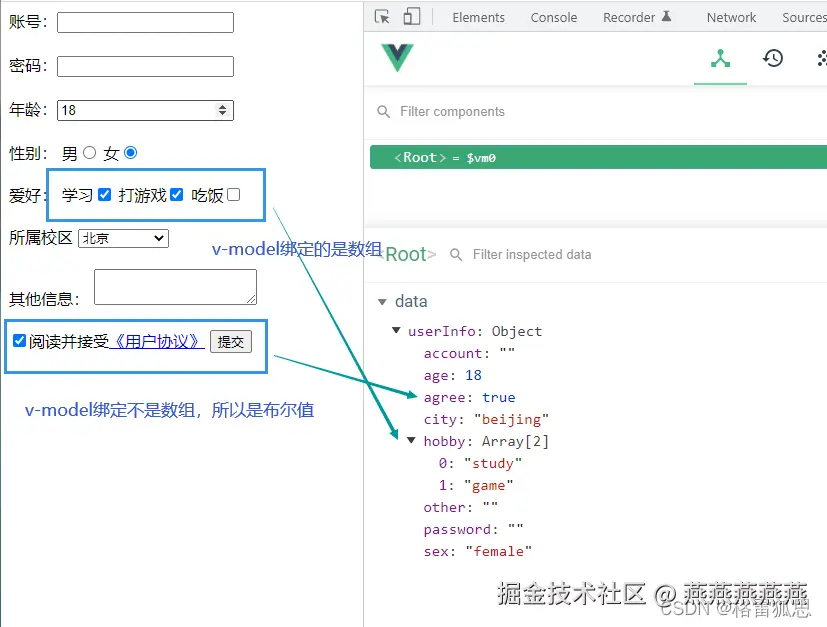The image size is (827, 627).
Task: Click the Root heading in inspector pane
Action: click(x=406, y=254)
